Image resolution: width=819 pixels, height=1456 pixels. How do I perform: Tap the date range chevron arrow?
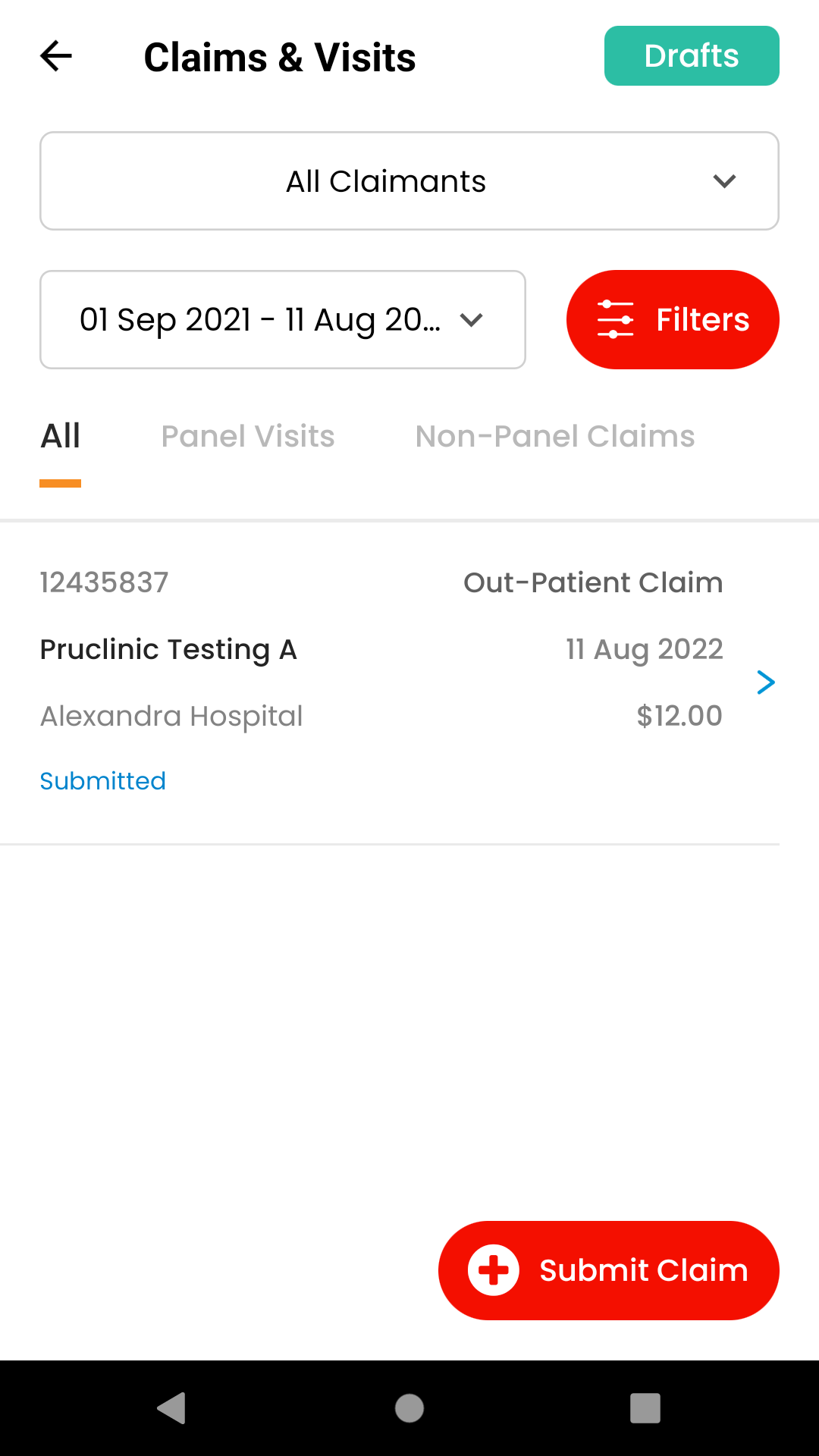tap(471, 320)
